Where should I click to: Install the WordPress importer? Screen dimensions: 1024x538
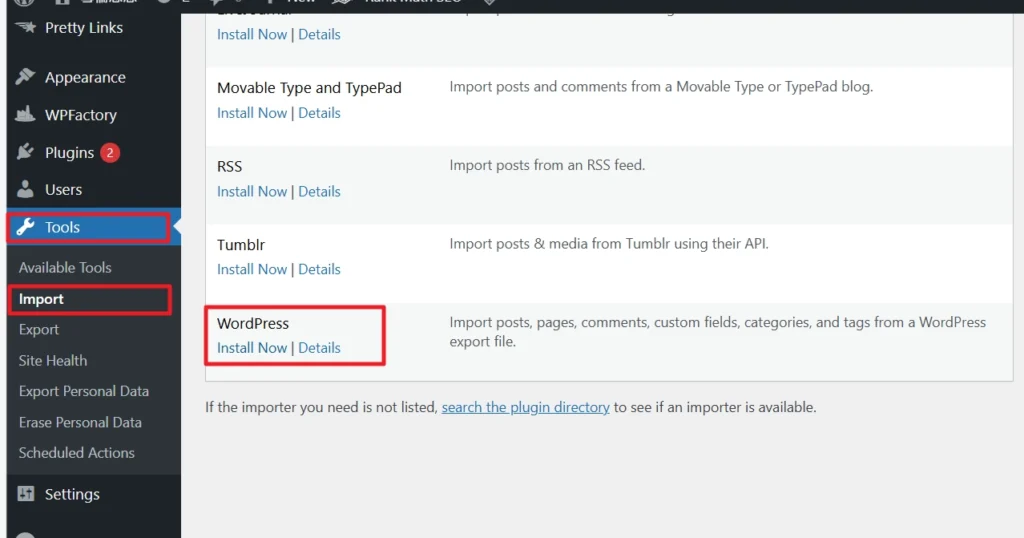click(x=252, y=347)
